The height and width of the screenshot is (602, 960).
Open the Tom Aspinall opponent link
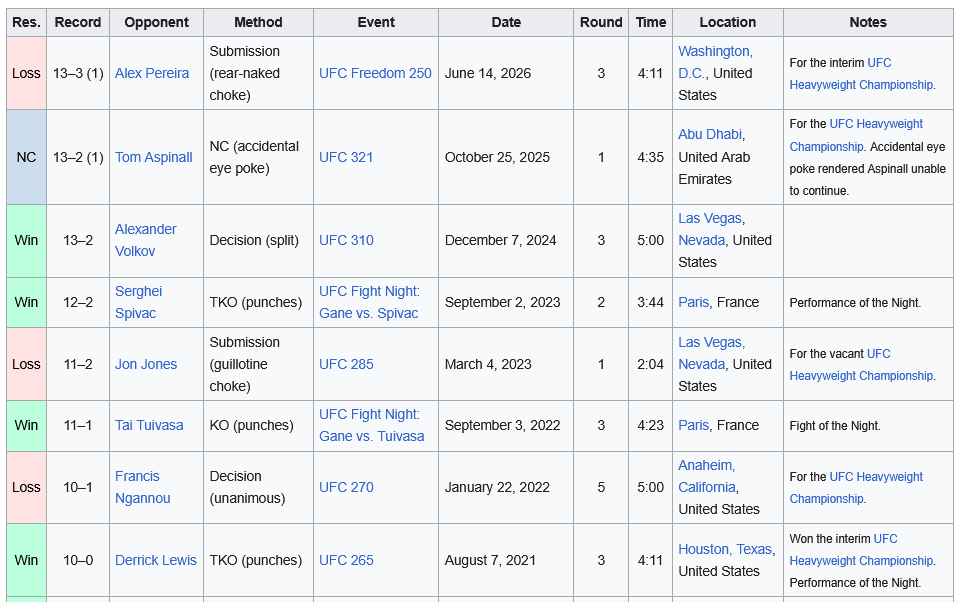[154, 157]
